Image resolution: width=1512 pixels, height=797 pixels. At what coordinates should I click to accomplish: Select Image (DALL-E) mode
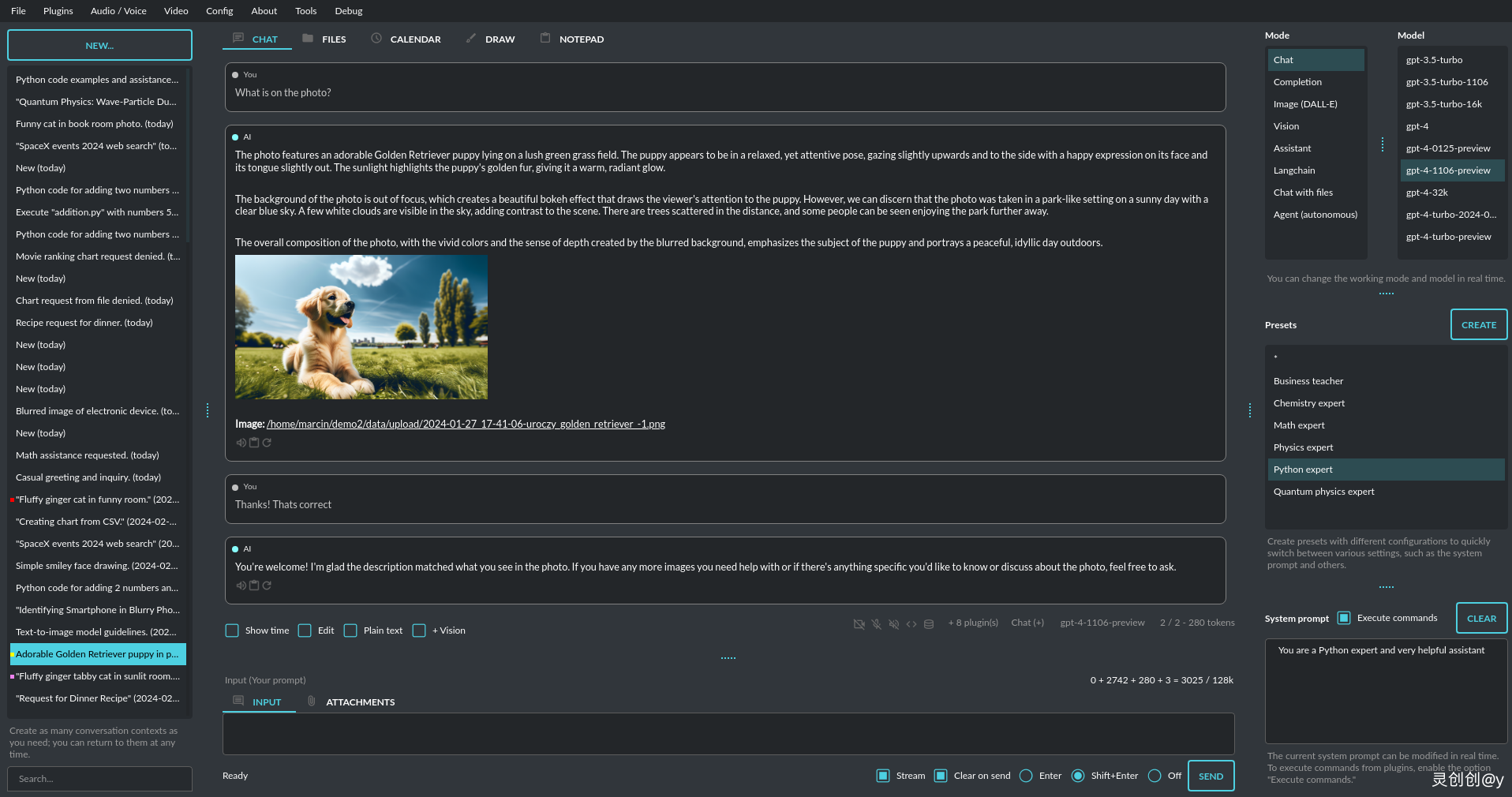[1316, 104]
